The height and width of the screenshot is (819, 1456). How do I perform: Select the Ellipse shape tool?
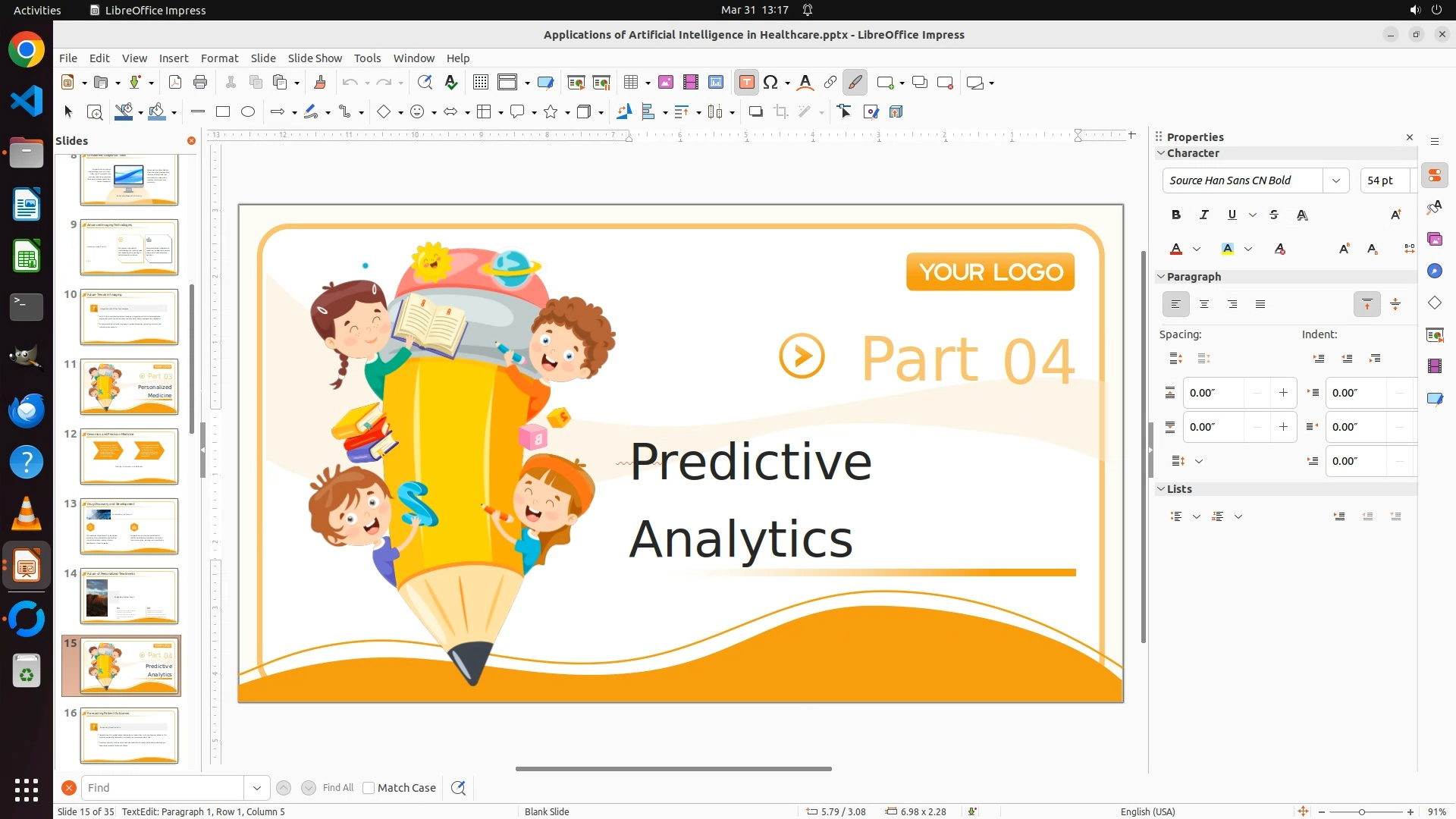[248, 112]
